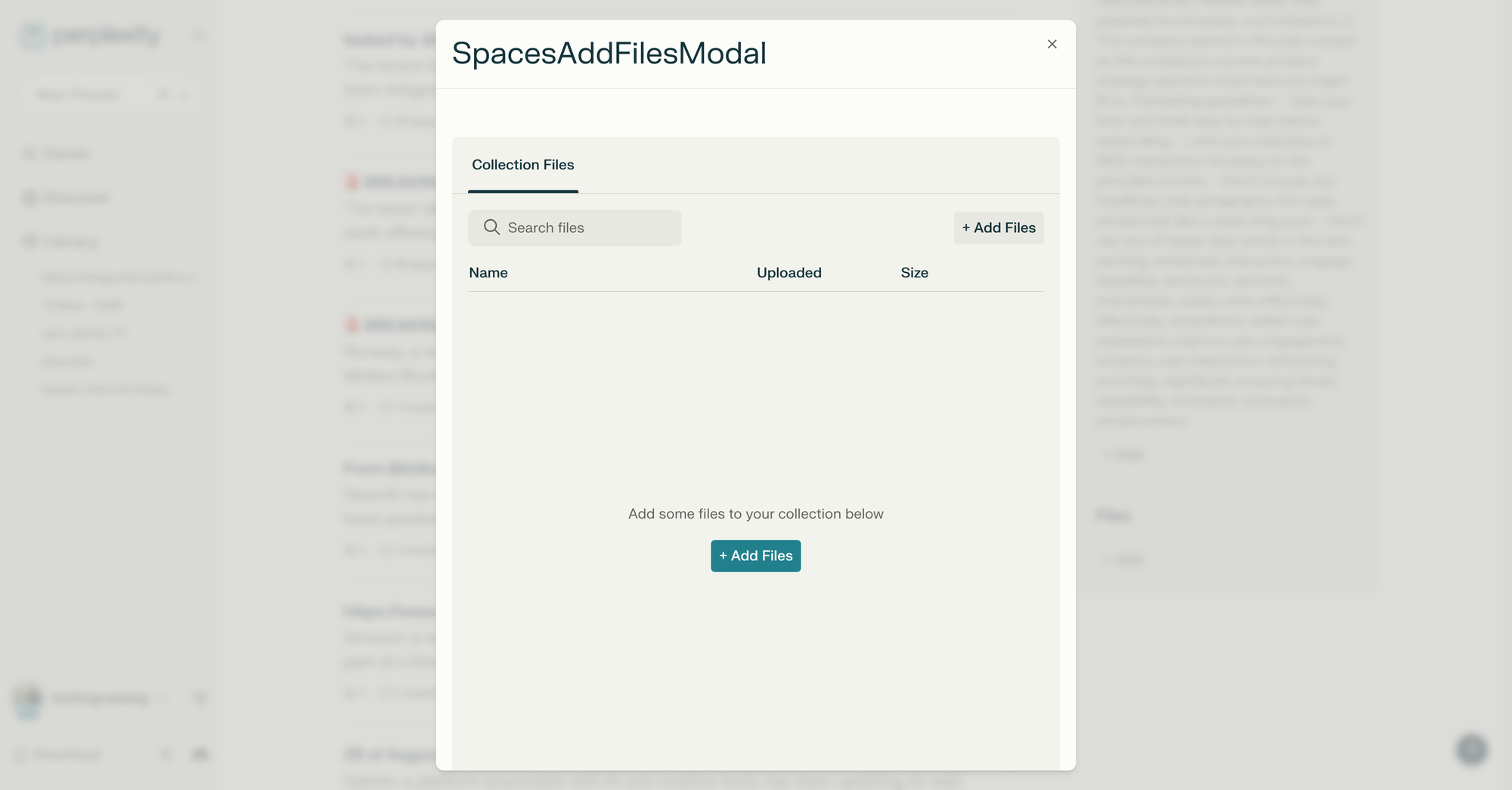Expand the account name dropdown chevron
The width and height of the screenshot is (1512, 790).
coord(163,699)
